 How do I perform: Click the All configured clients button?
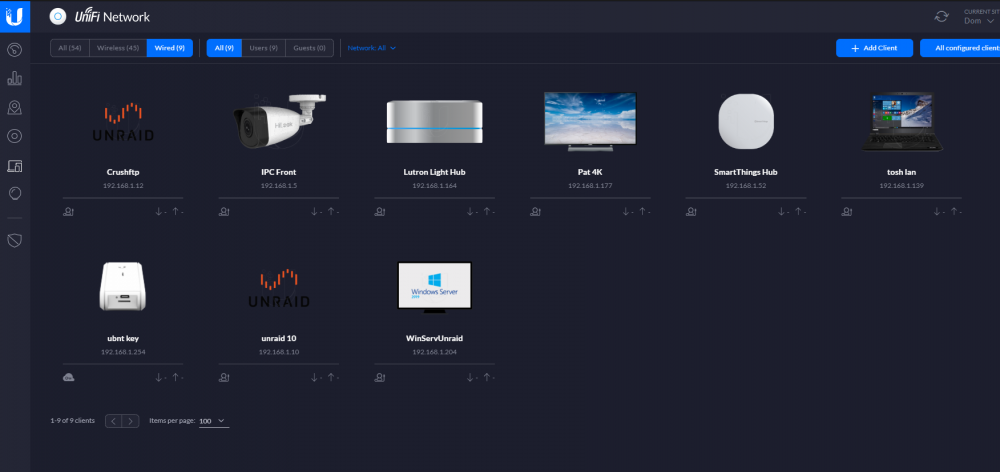coord(960,48)
